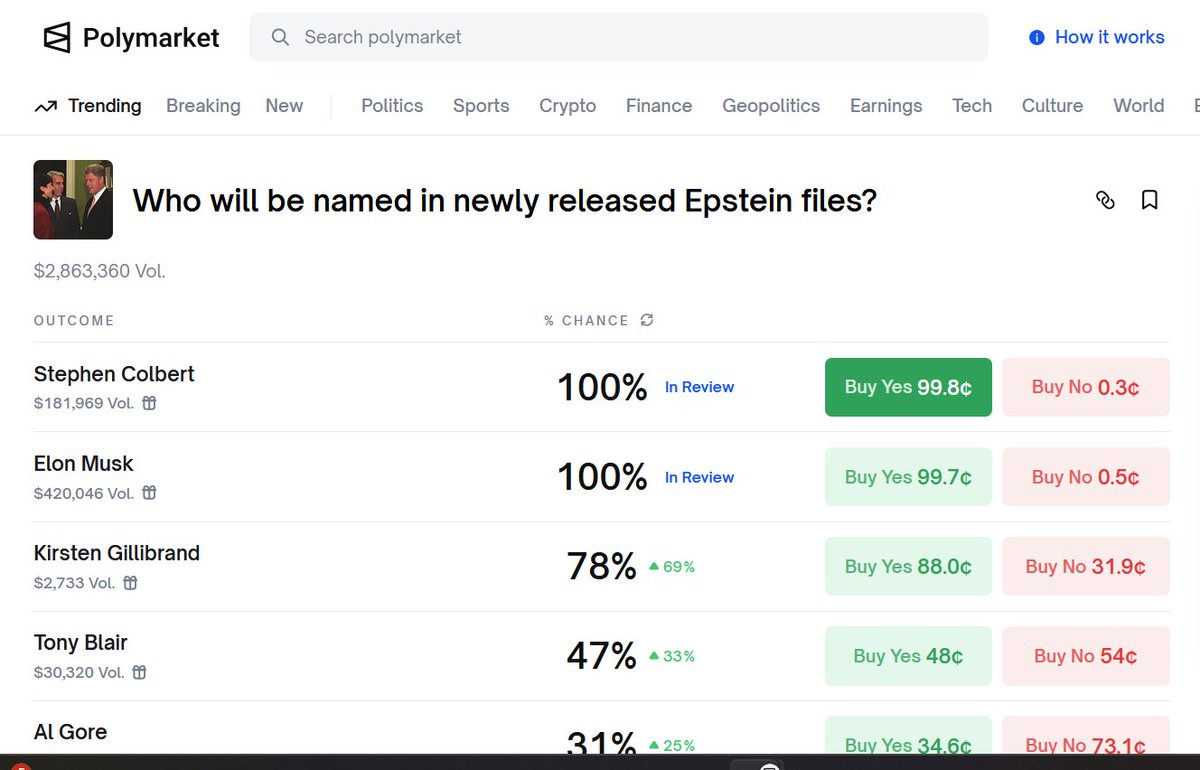Open the How it works link
This screenshot has width=1200, height=770.
(x=1109, y=37)
